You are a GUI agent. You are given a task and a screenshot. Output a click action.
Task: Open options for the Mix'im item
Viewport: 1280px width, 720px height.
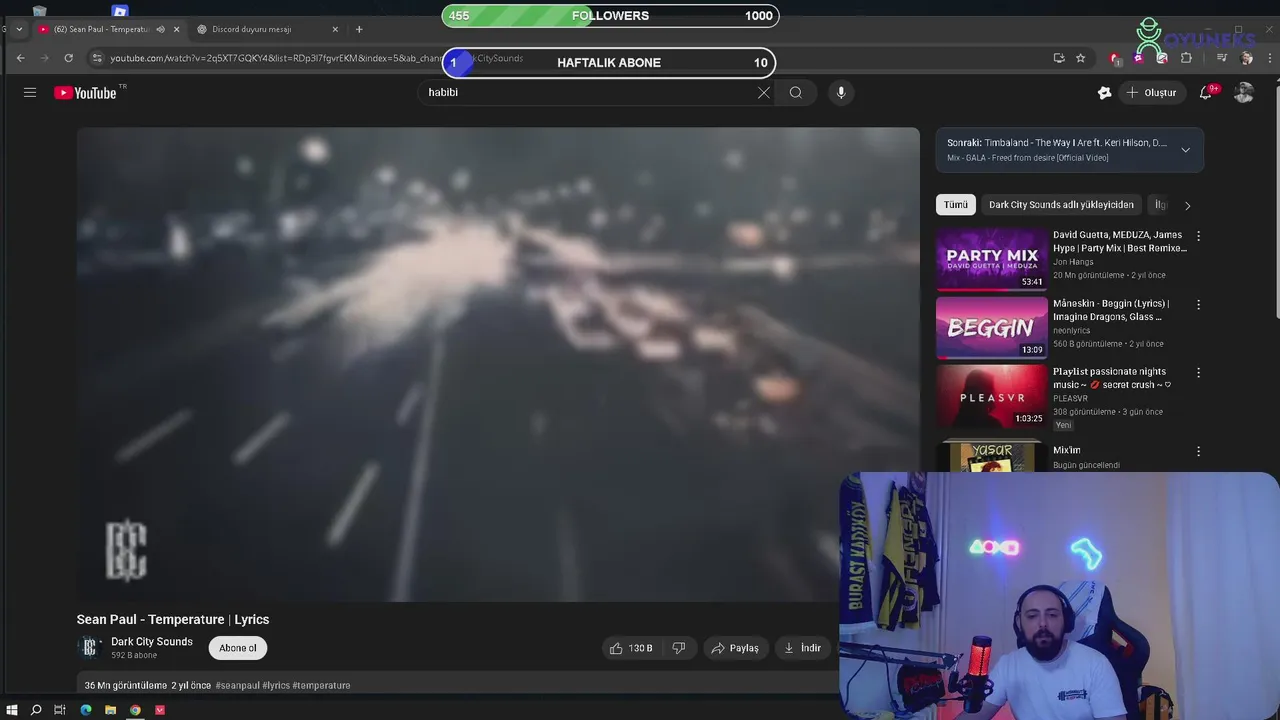coord(1198,451)
